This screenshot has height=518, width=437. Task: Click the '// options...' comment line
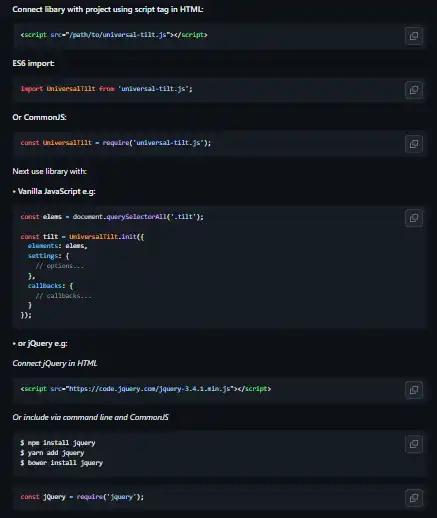(60, 266)
